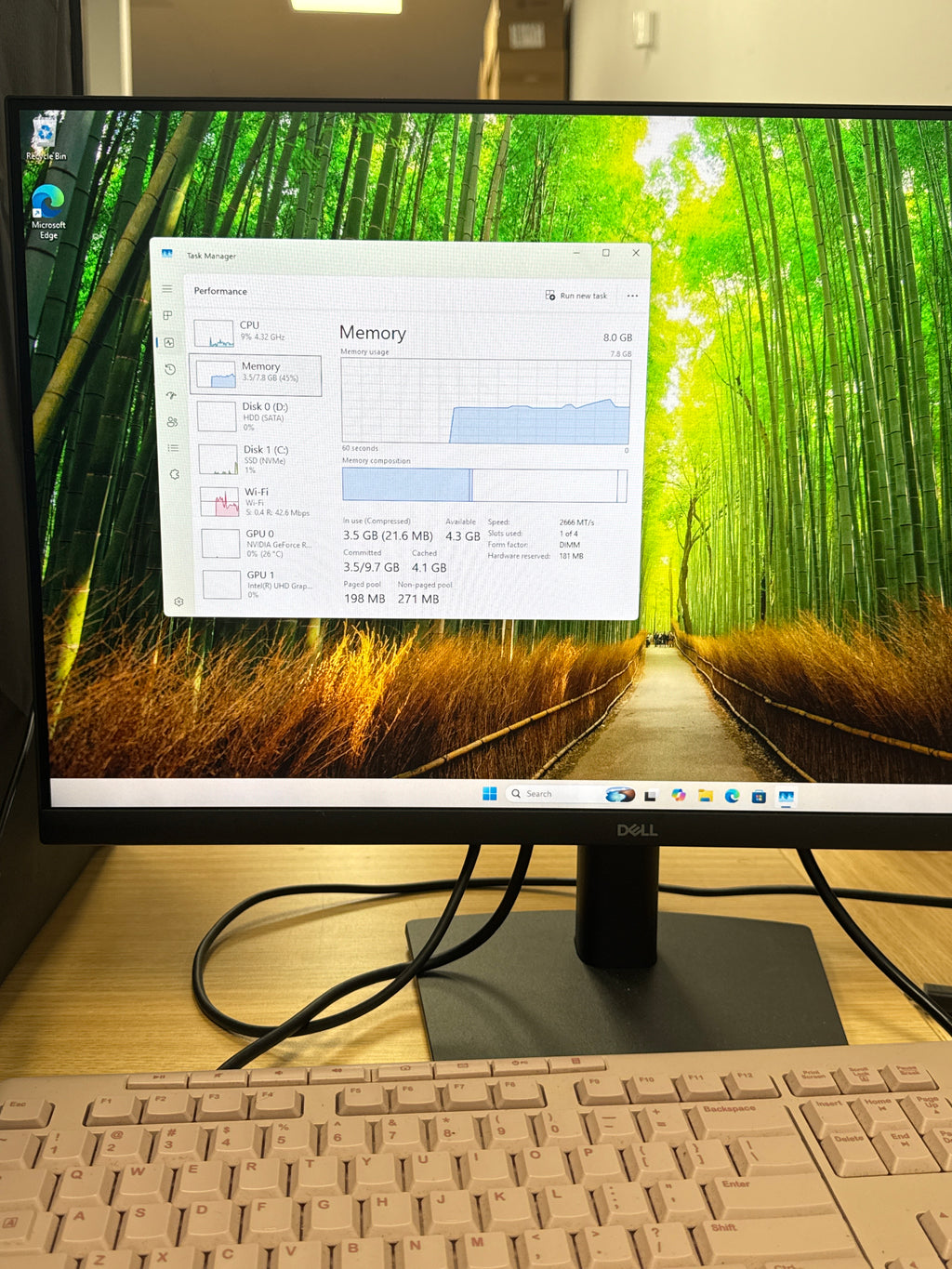Open the App history page icon

[170, 369]
